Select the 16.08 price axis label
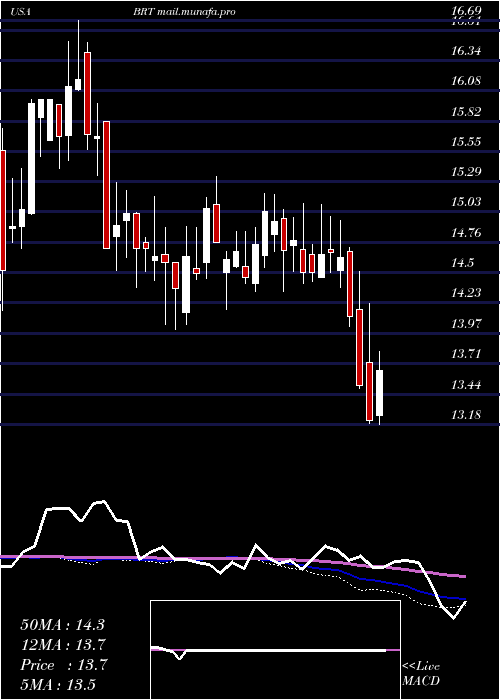500x700 pixels. (467, 81)
